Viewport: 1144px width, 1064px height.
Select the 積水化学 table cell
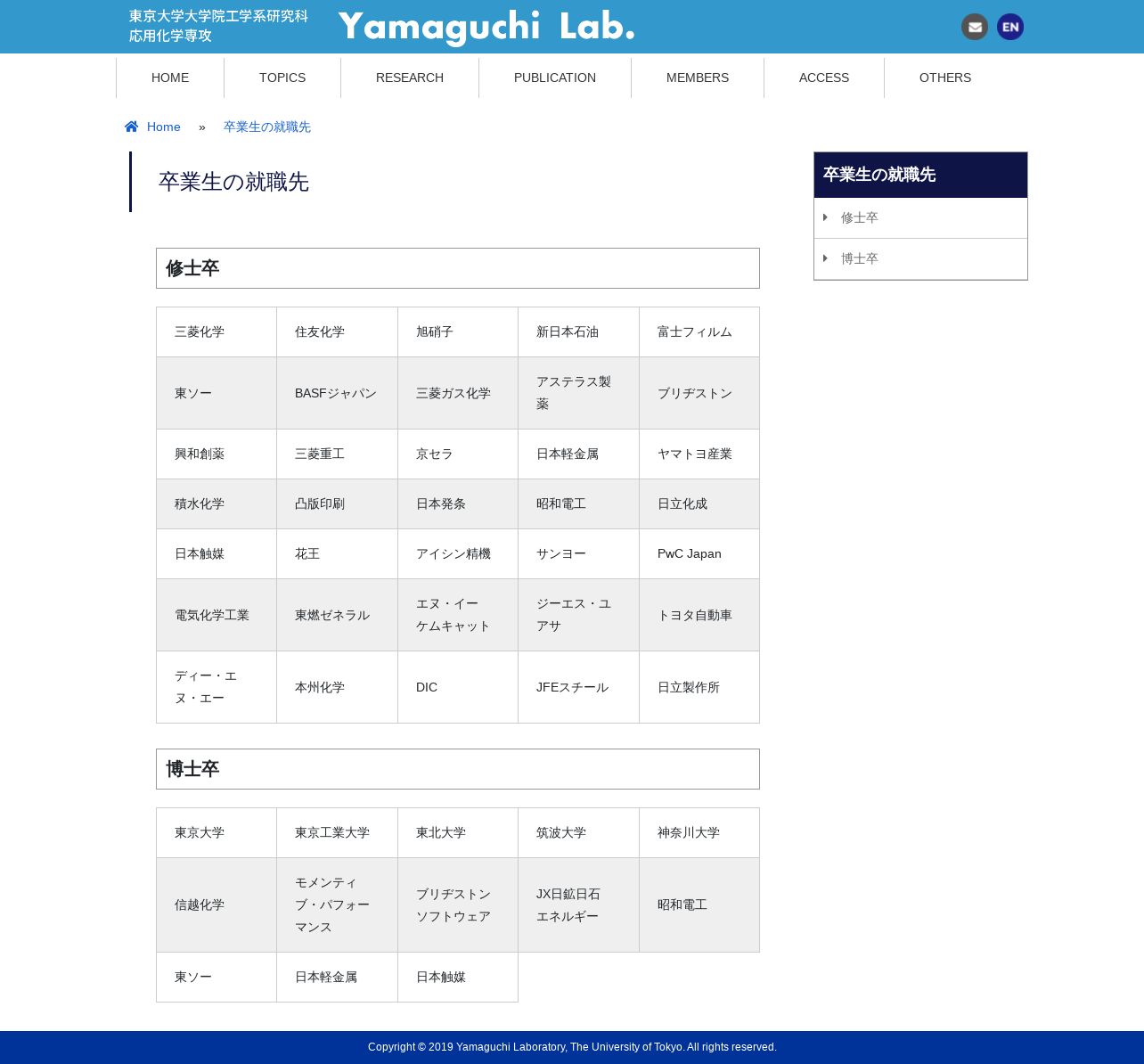217,503
